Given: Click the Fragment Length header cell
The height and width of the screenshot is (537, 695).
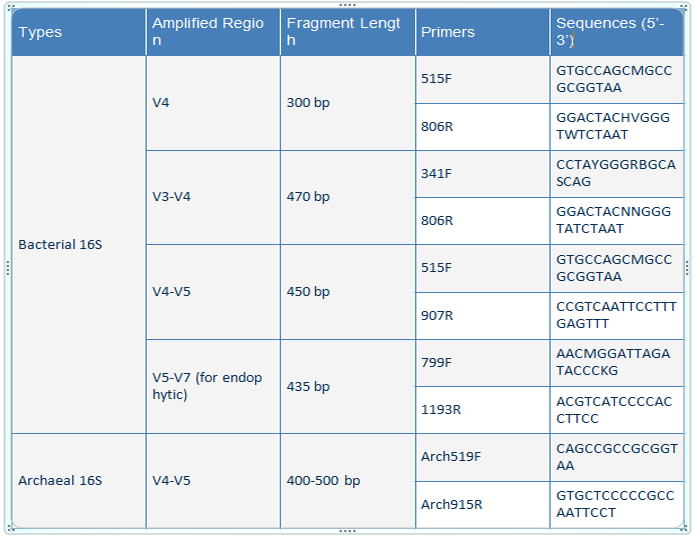Looking at the screenshot, I should (347, 32).
